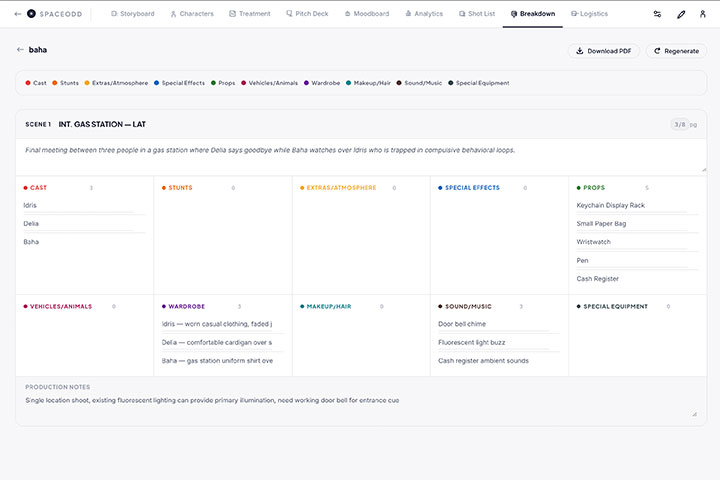Select the Keychain Display Rack prop entry

point(610,205)
